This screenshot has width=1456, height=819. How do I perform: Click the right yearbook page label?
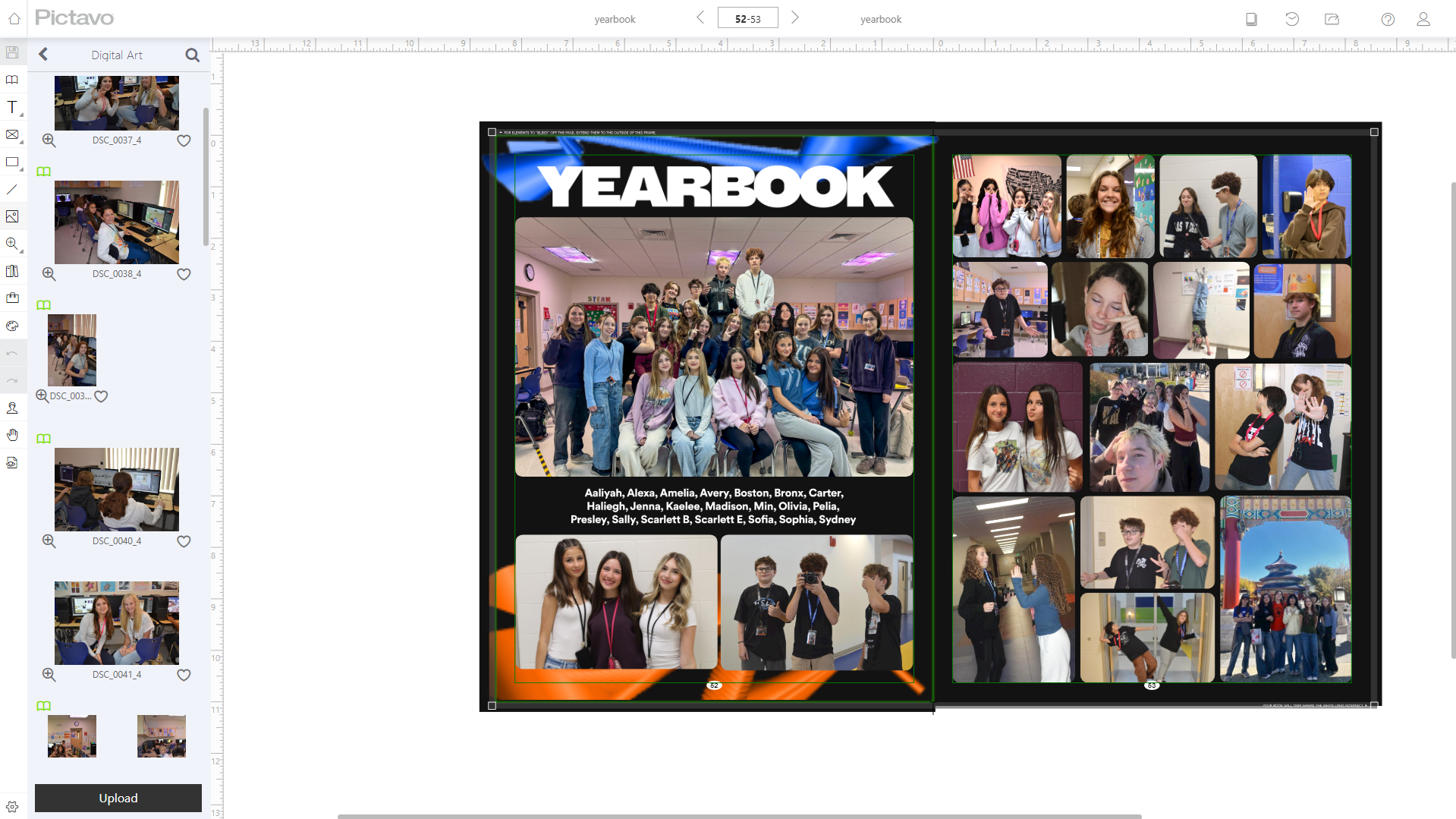tap(881, 19)
